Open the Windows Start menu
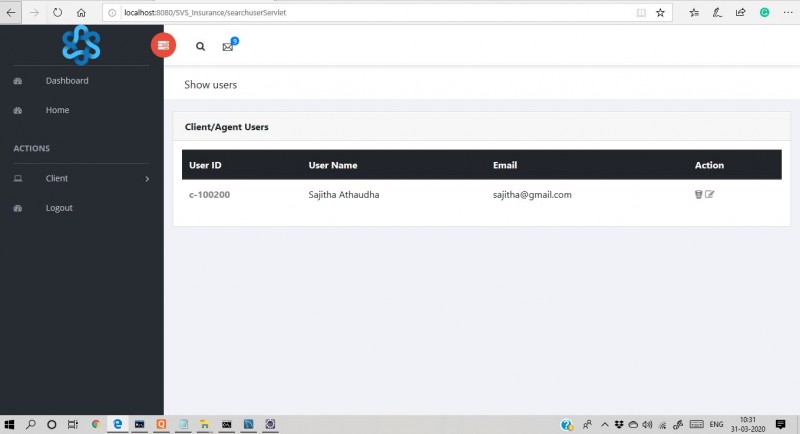This screenshot has height=434, width=800. (9, 424)
